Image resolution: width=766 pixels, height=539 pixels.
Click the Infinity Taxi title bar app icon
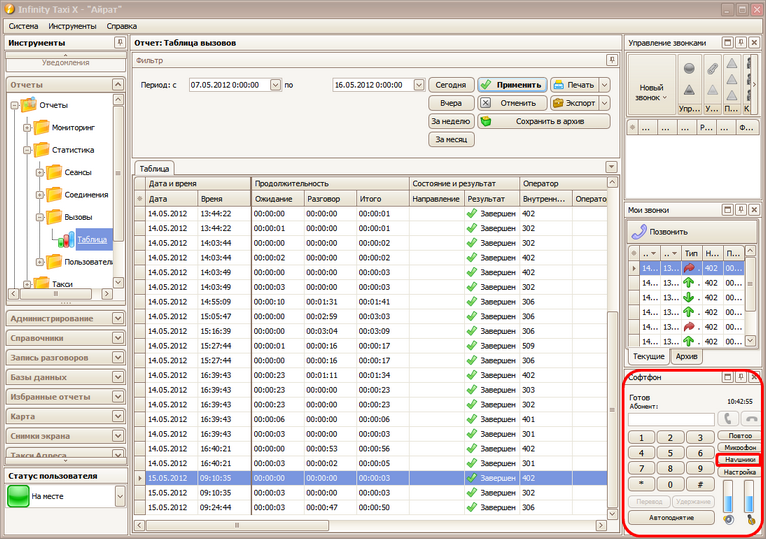(x=9, y=9)
